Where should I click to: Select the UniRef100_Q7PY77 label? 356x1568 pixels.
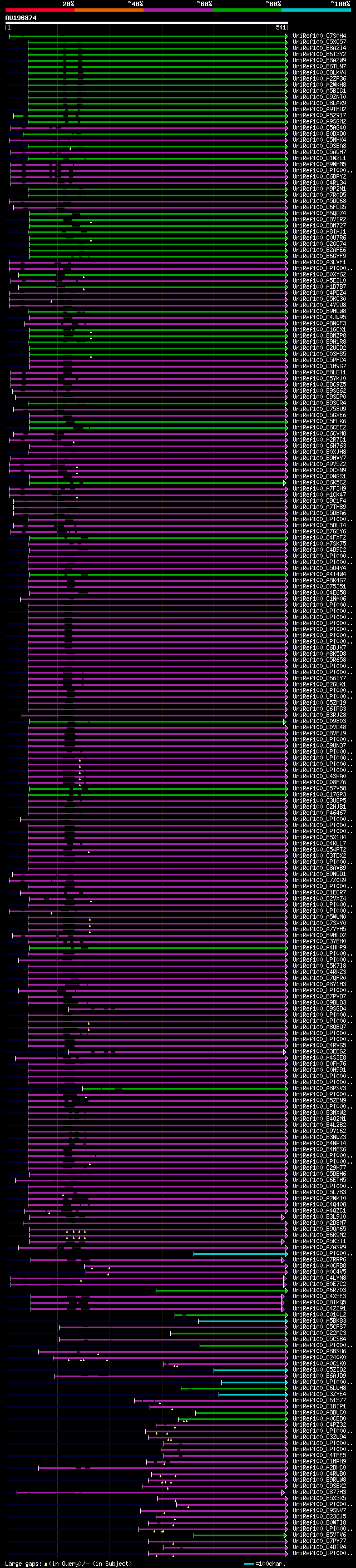click(319, 1541)
